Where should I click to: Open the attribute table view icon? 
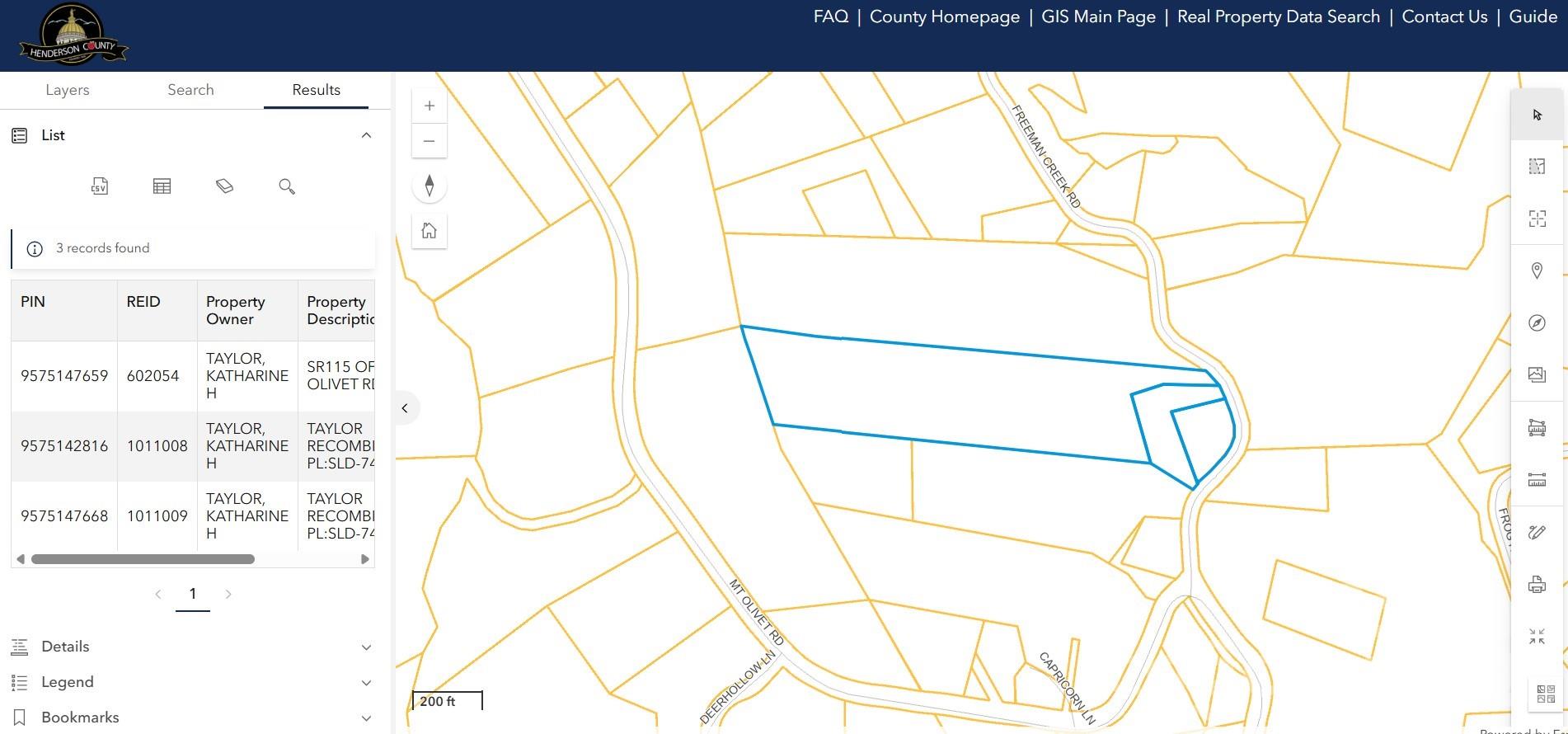click(x=162, y=186)
